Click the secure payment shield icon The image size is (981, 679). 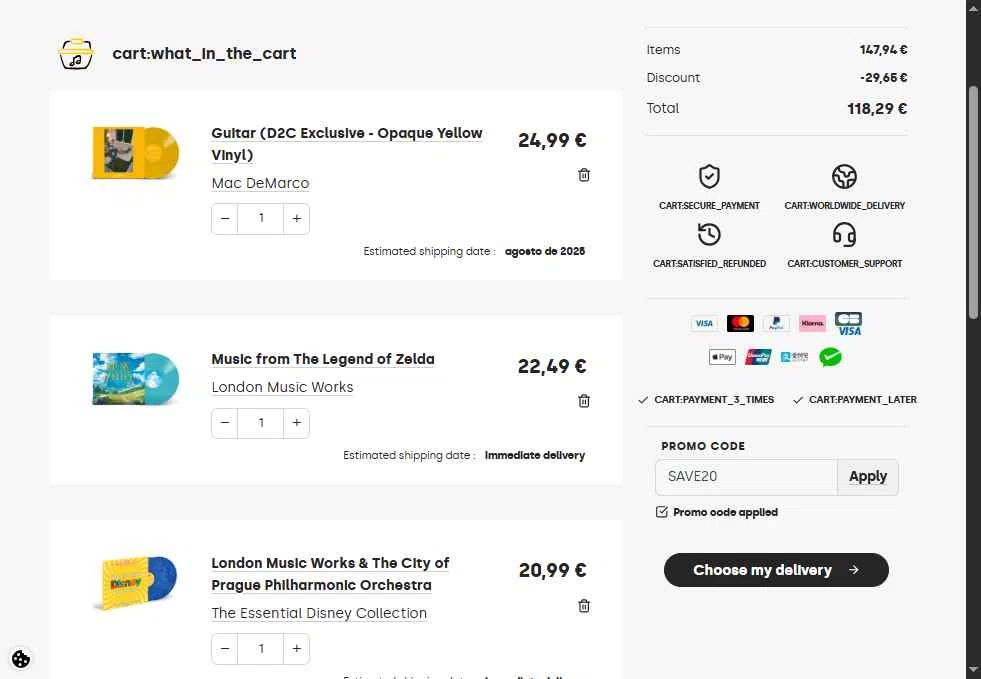709,176
